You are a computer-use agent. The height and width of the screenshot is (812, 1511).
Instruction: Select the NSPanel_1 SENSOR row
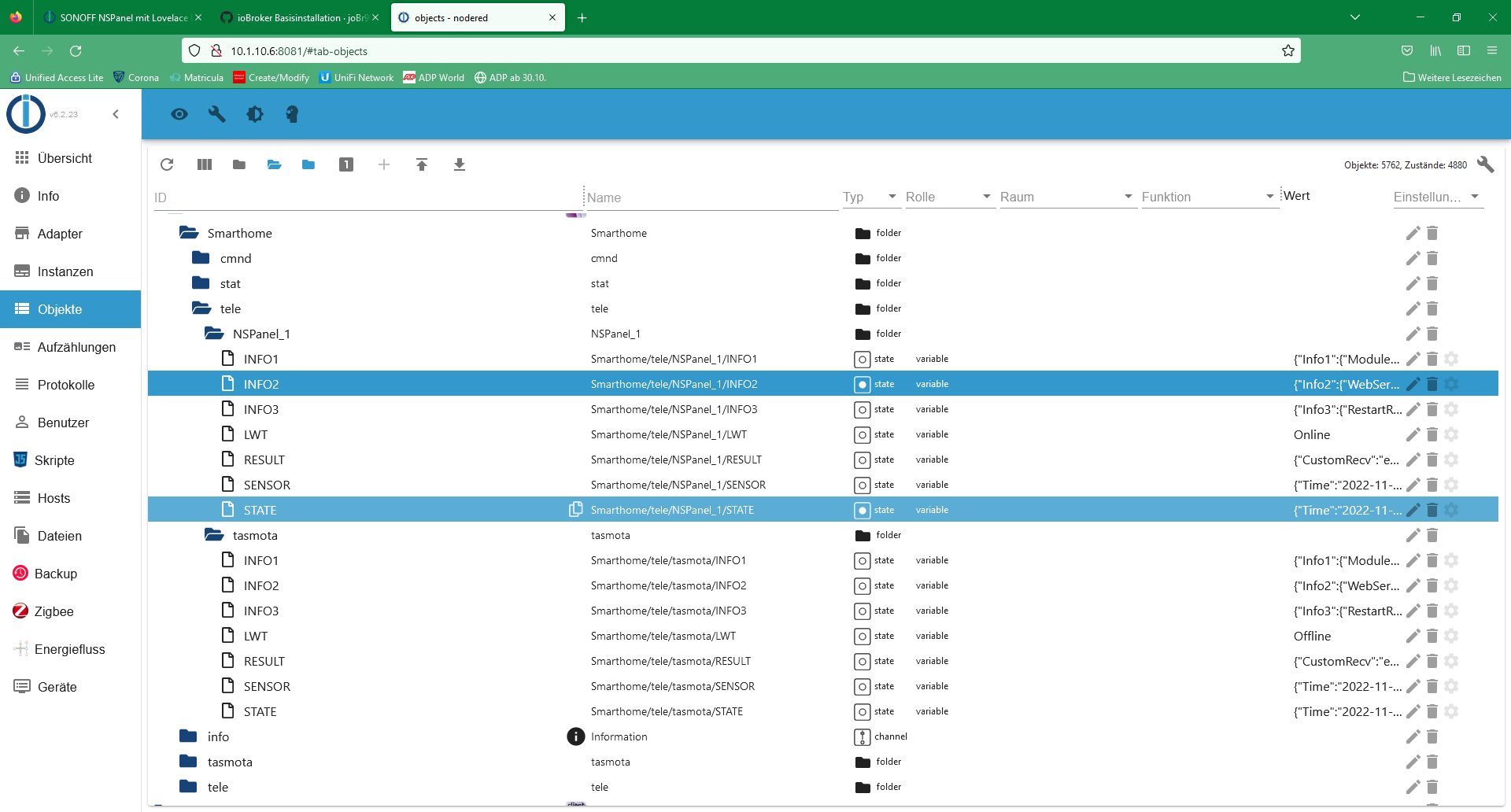823,485
